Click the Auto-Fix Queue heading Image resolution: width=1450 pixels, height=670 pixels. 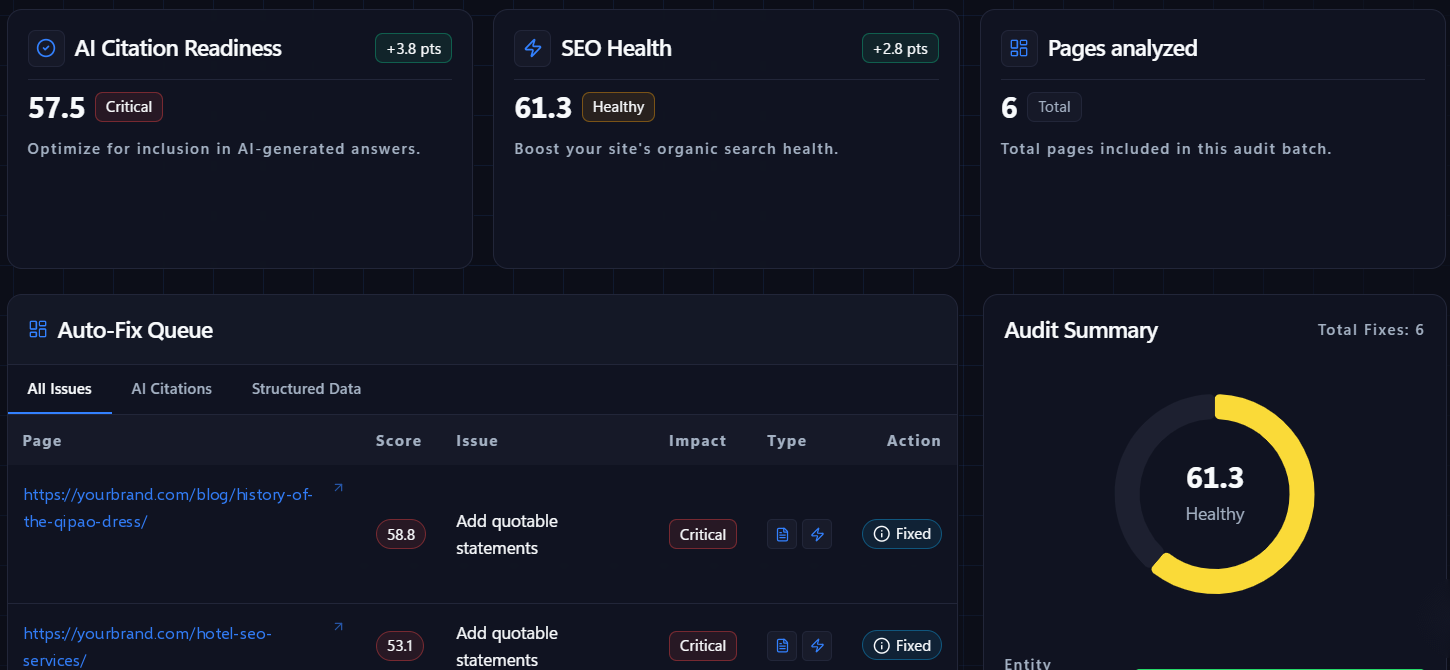coord(135,330)
